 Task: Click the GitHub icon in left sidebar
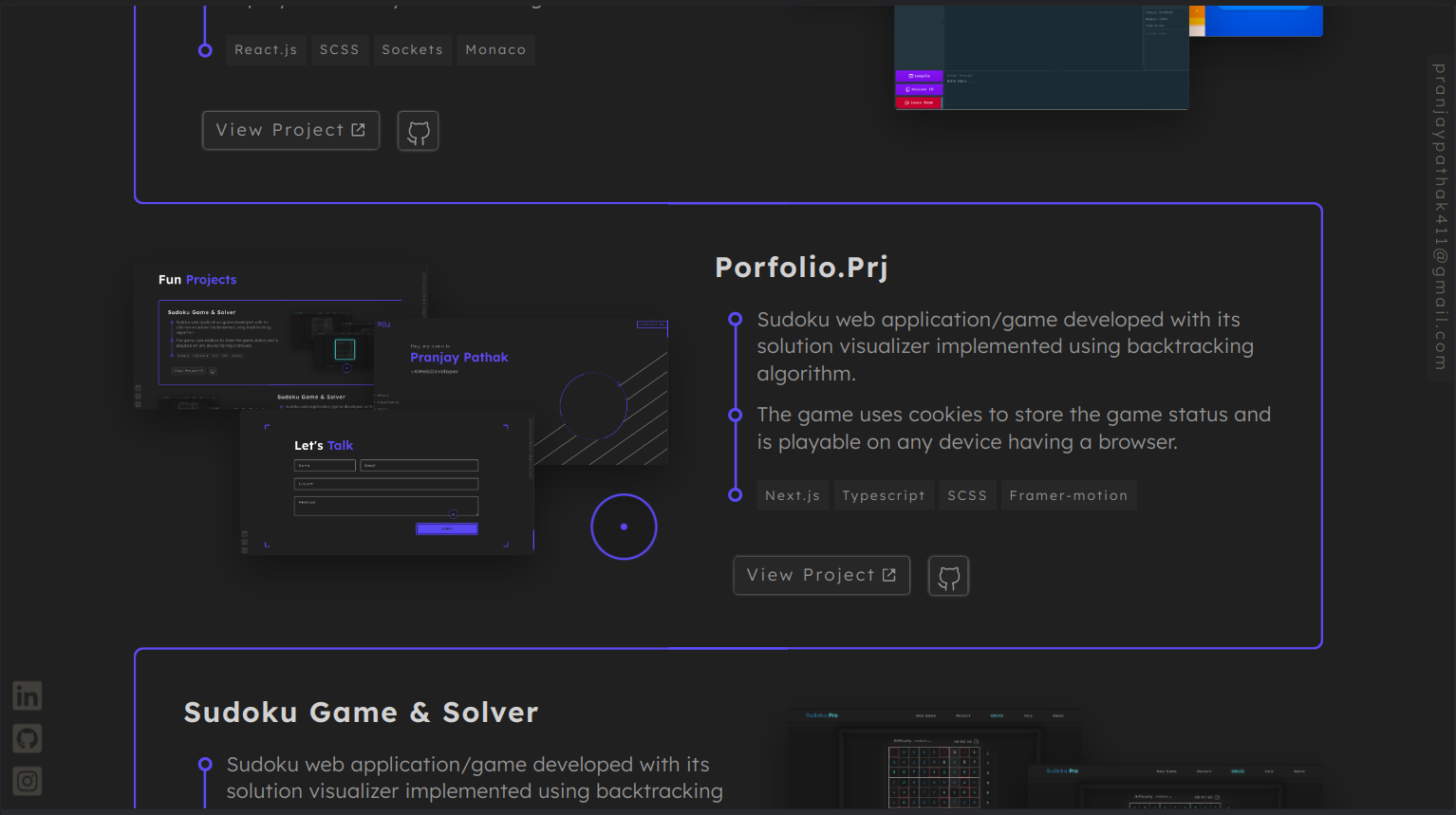[27, 738]
